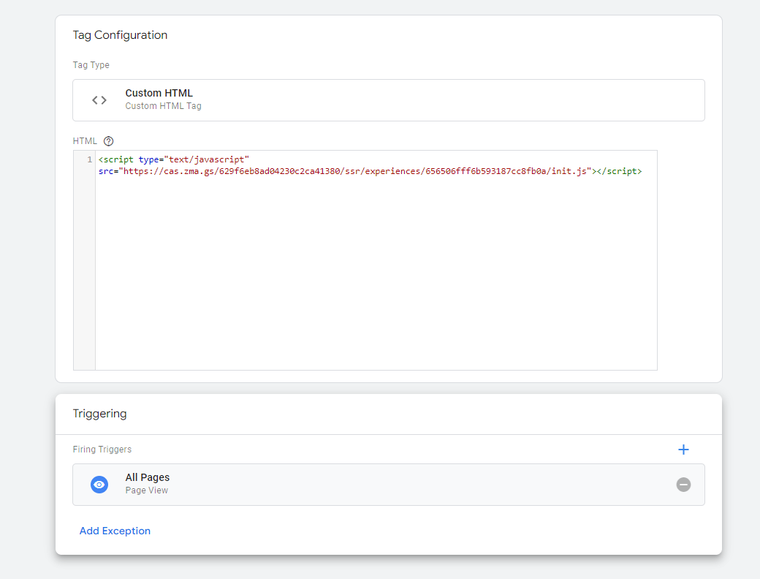Click the 'Custom HTML Tag' subtitle text
Image resolution: width=760 pixels, height=579 pixels.
pyautogui.click(x=163, y=106)
